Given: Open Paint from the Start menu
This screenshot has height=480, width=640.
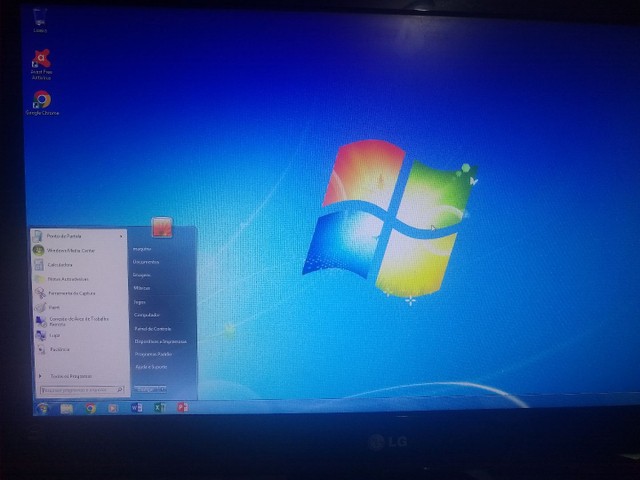Looking at the screenshot, I should coord(79,307).
